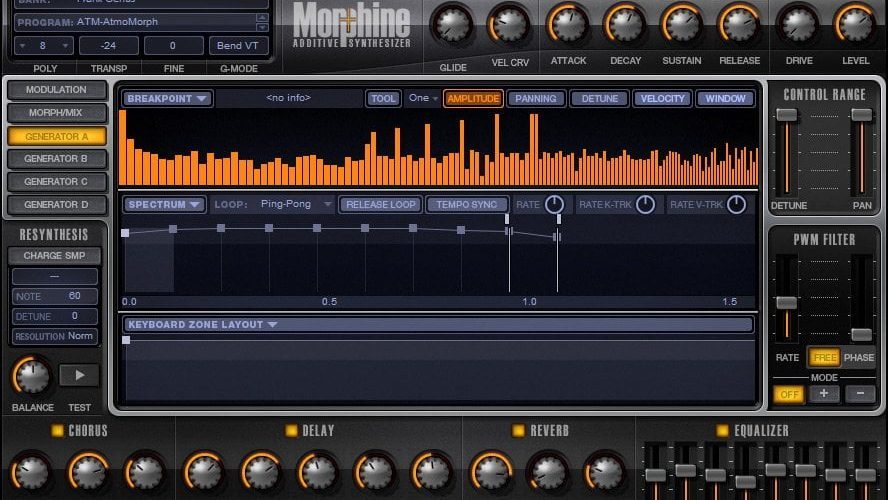
Task: Open the tool mode One dropdown
Action: pos(423,98)
